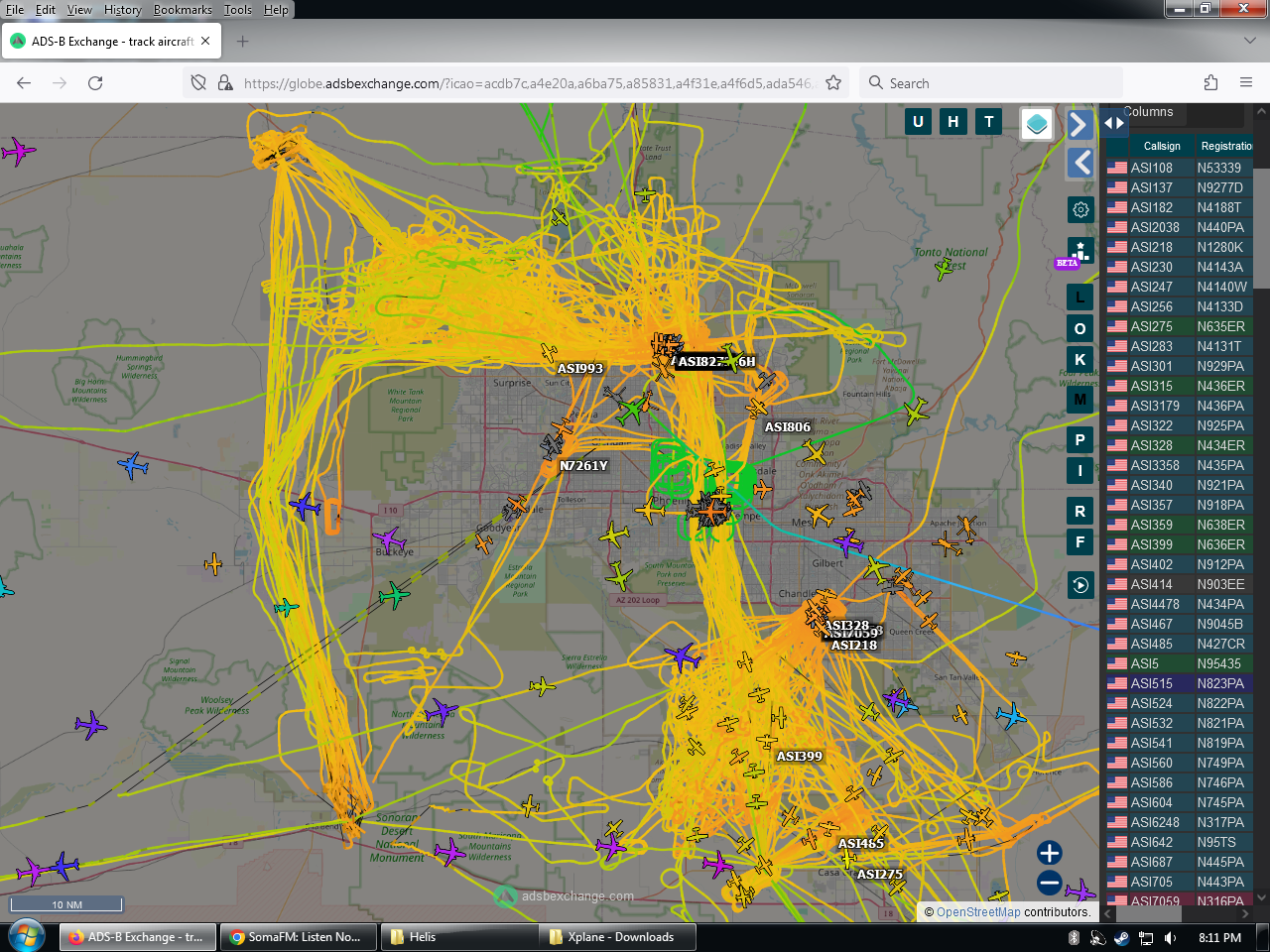1270x952 pixels.
Task: Toggle the T map button
Action: [989, 122]
